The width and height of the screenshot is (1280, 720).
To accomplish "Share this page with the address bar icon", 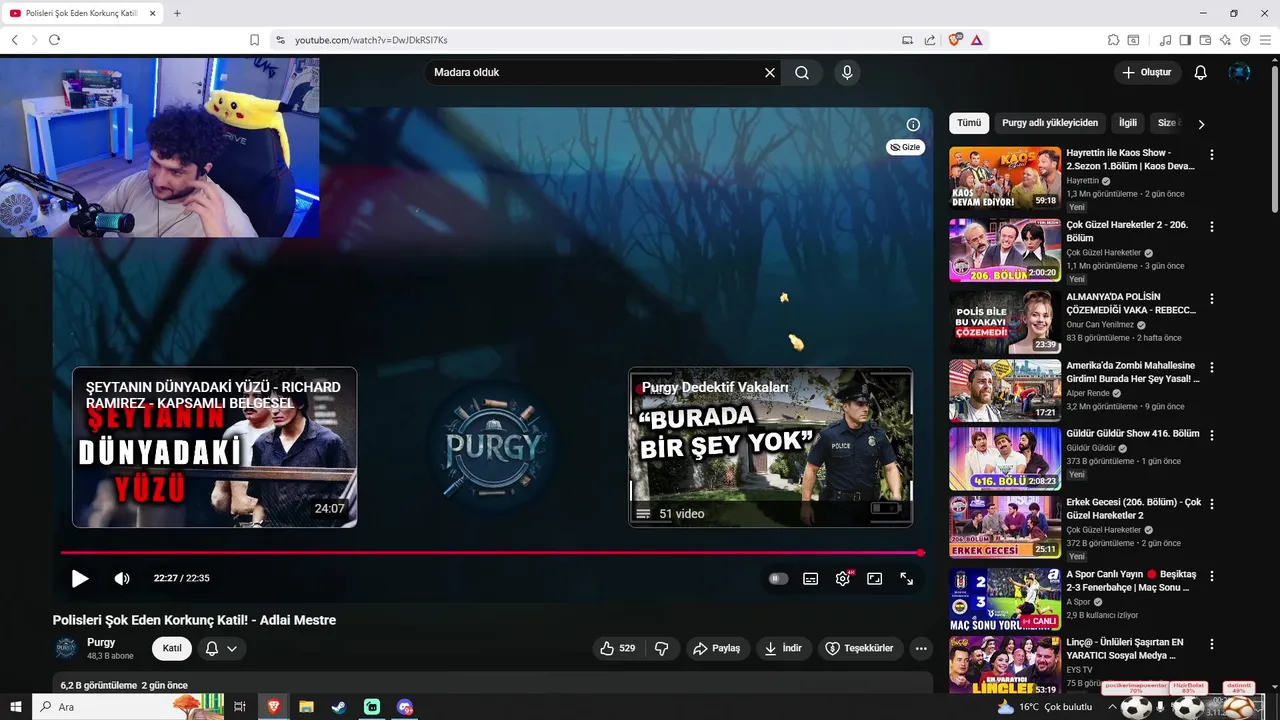I will [x=930, y=40].
